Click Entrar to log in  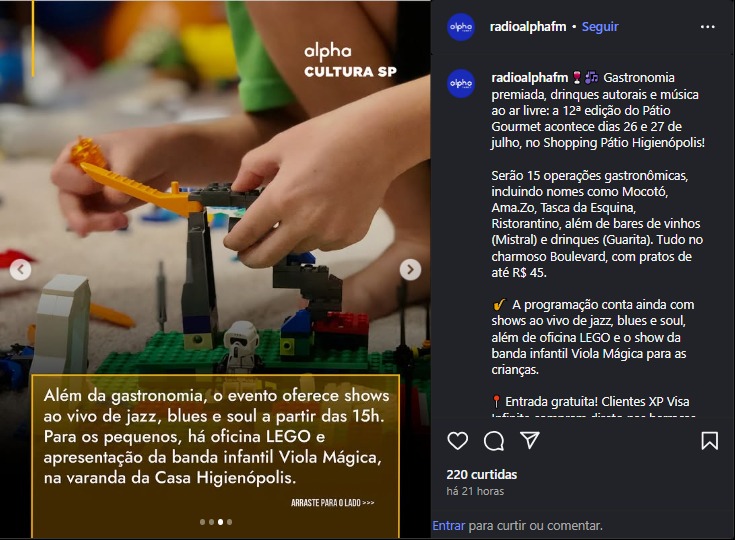point(449,525)
